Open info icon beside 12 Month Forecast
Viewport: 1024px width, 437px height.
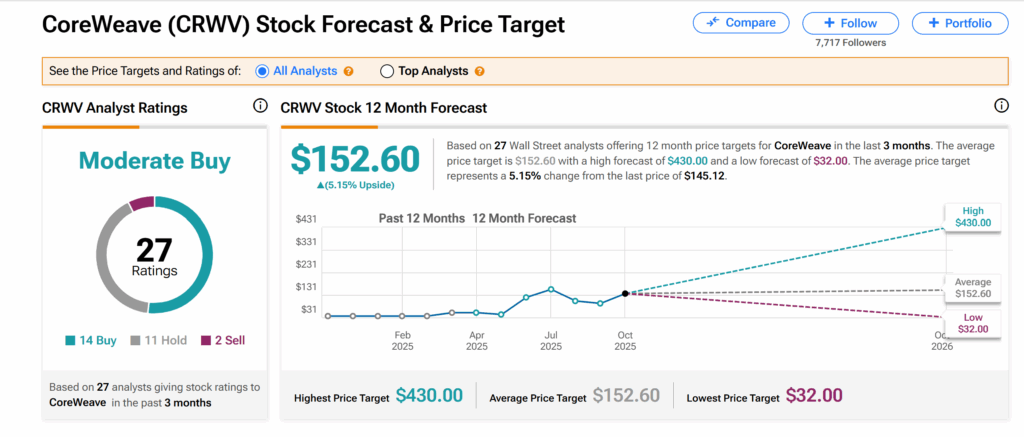(1001, 106)
